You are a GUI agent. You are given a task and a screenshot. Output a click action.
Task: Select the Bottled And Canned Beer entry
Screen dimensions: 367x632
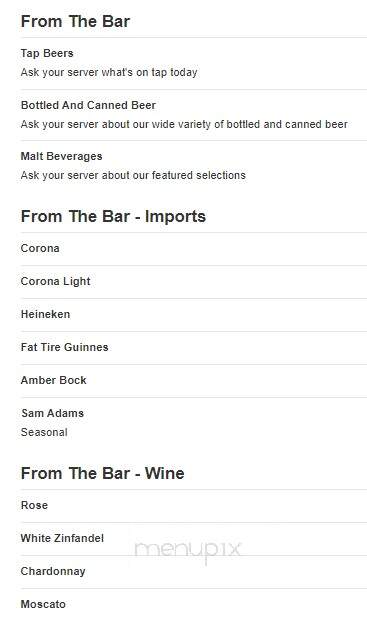click(88, 105)
